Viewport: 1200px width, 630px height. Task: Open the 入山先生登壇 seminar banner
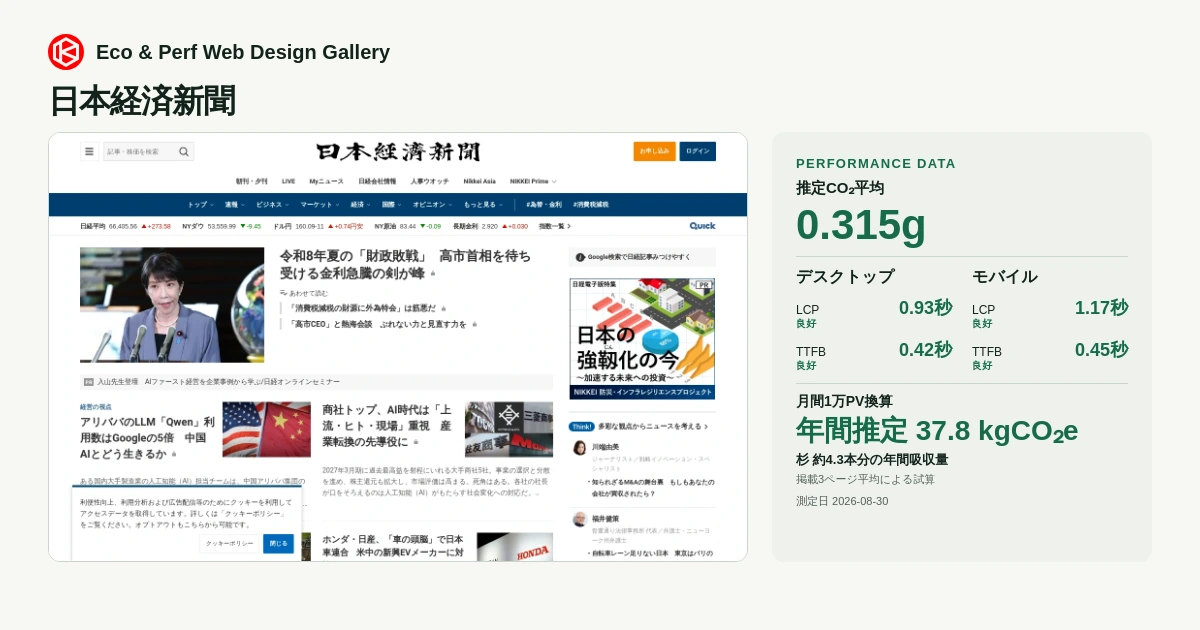coord(316,382)
